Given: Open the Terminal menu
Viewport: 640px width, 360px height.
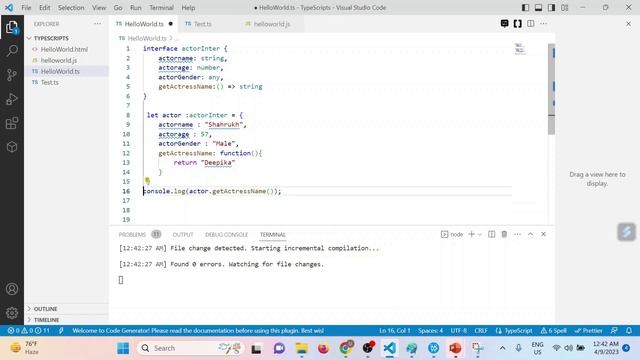Looking at the screenshot, I should click(x=161, y=8).
